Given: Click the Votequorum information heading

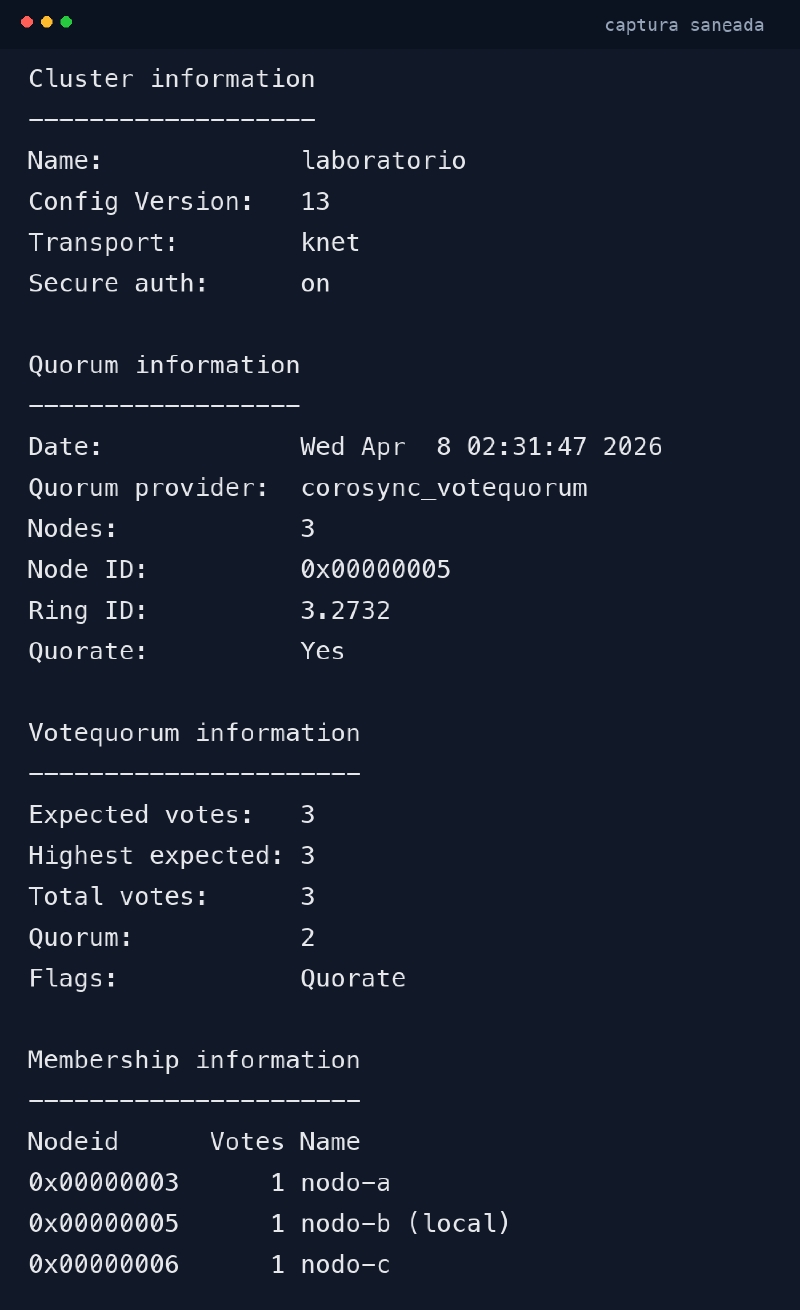Looking at the screenshot, I should coord(193,732).
